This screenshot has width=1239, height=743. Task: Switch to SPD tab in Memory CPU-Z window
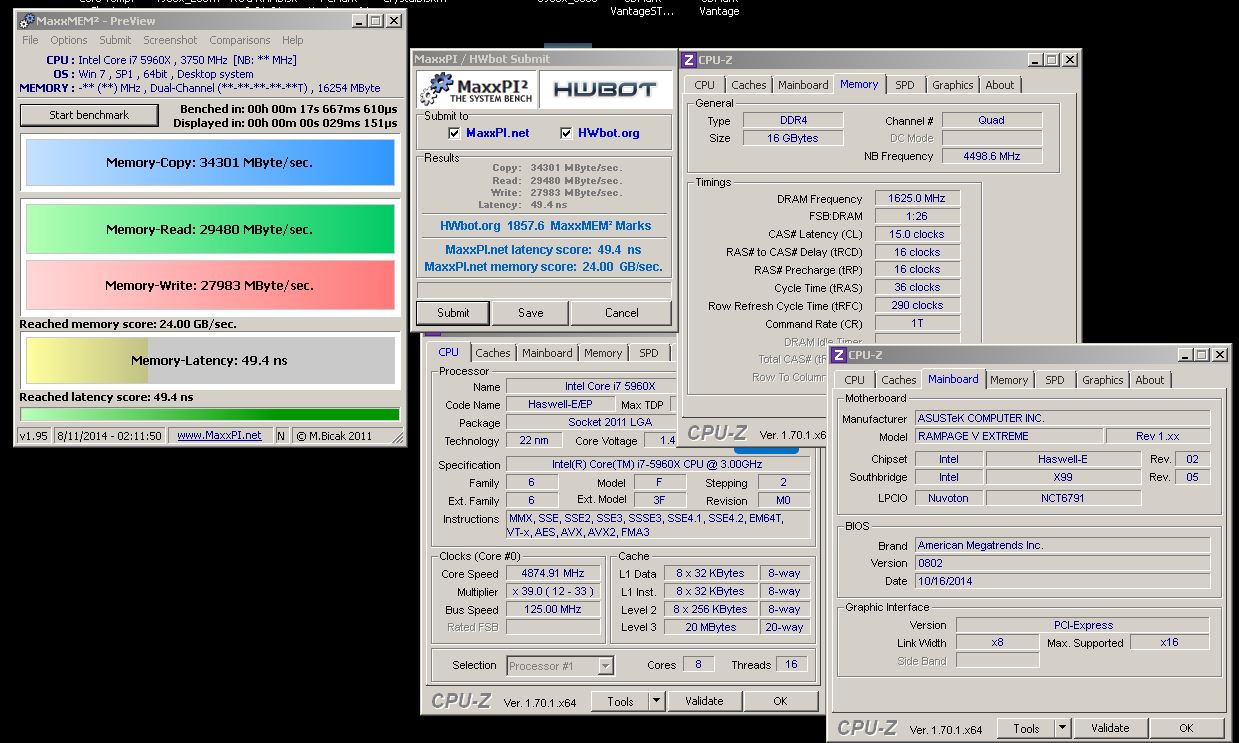[x=905, y=85]
